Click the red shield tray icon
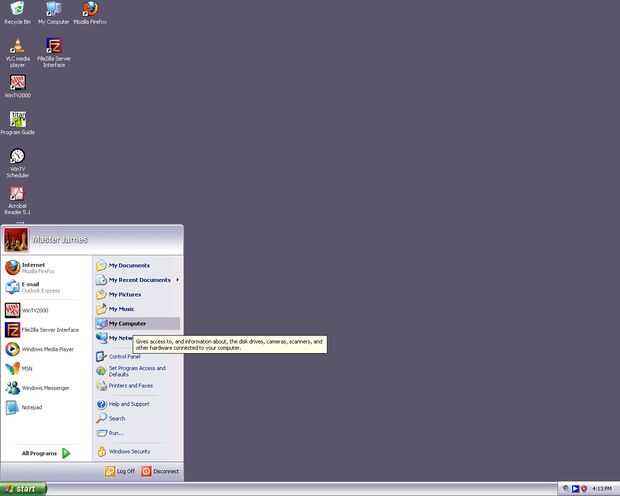Viewport: 620px width, 496px height. pyautogui.click(x=584, y=489)
